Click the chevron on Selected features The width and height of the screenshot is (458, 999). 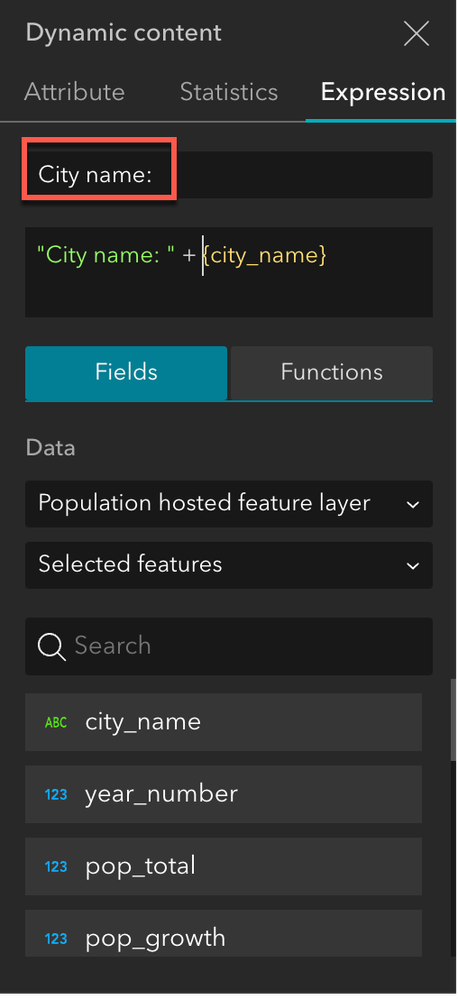(413, 566)
